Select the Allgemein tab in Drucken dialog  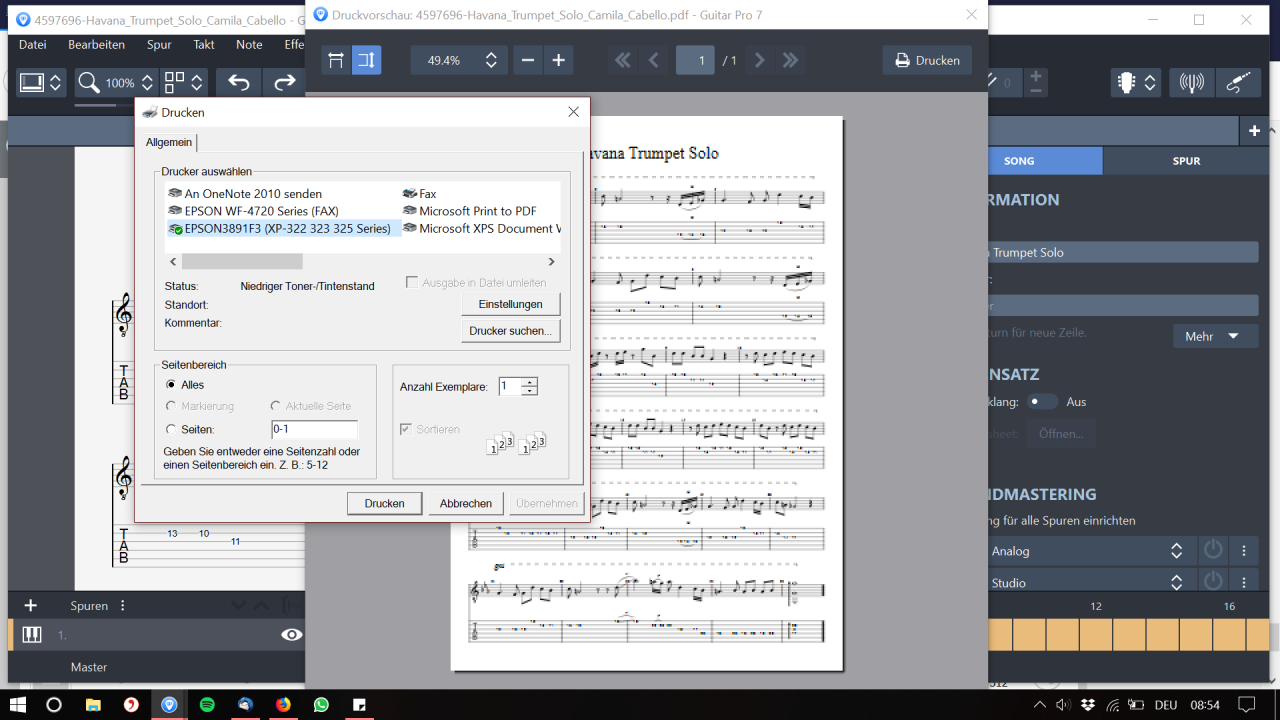(x=169, y=142)
